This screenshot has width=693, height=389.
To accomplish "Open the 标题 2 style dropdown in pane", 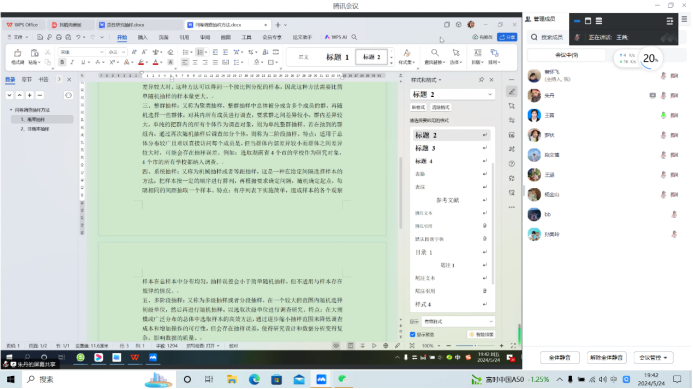I will 490,94.
